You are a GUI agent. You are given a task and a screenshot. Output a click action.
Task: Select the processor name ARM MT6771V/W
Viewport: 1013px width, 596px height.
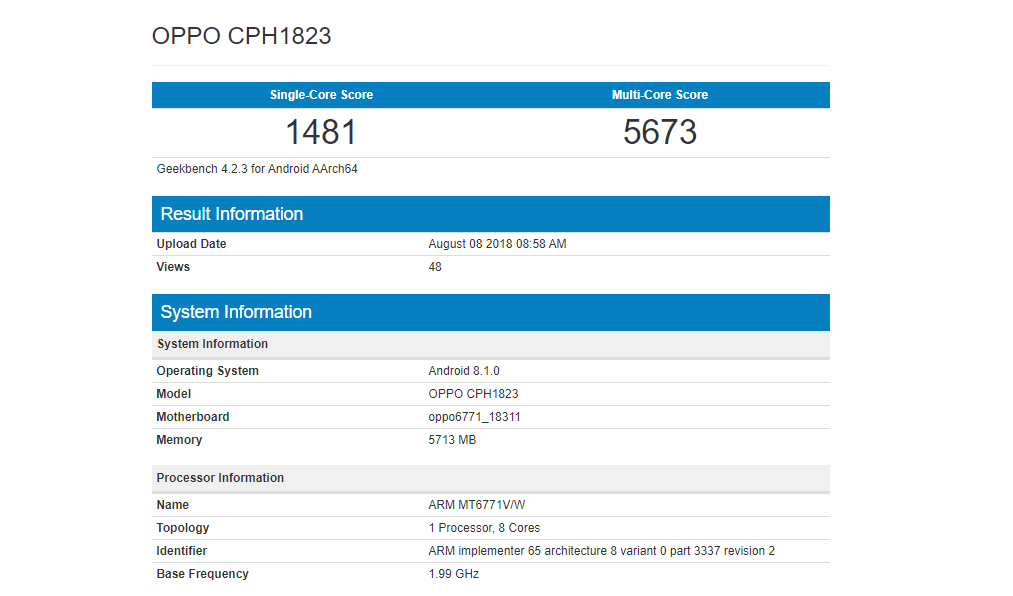pyautogui.click(x=476, y=505)
